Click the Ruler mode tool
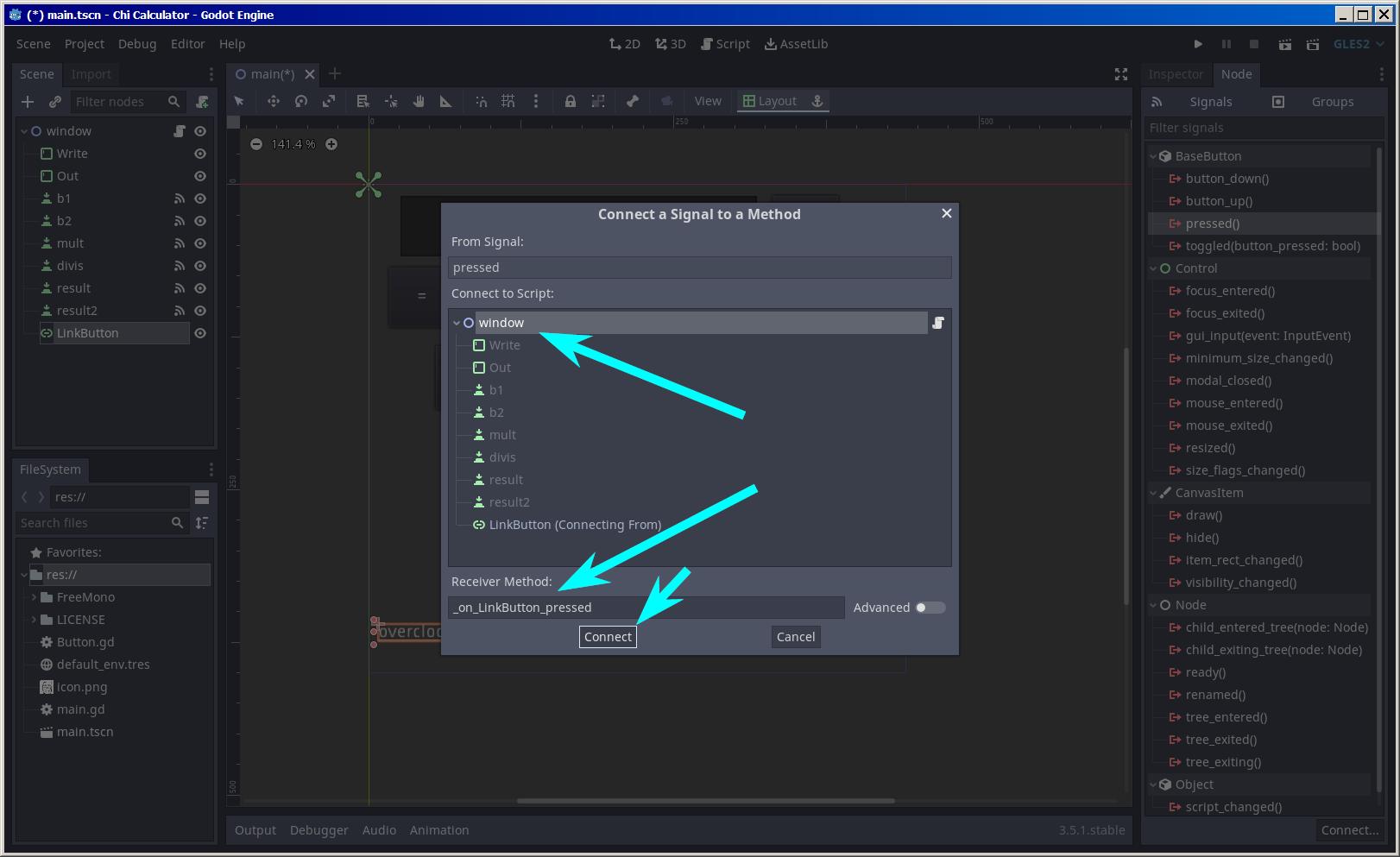The image size is (1400, 857). coord(446,101)
